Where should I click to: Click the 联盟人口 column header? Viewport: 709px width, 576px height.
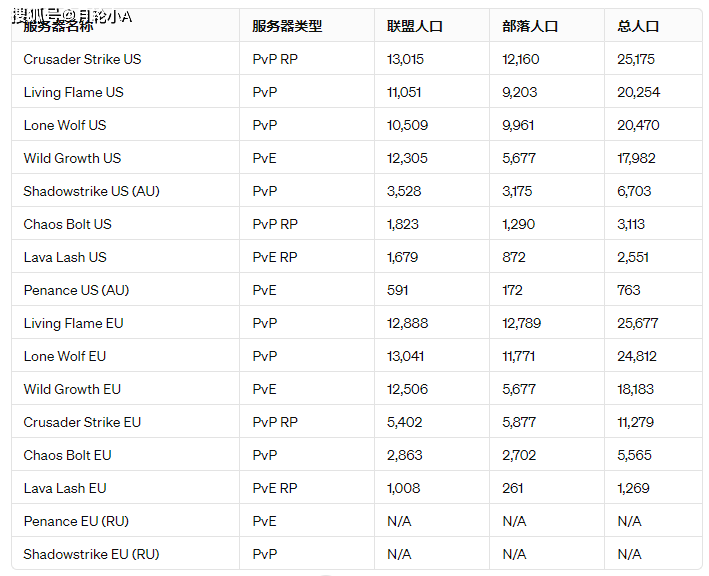[x=414, y=26]
